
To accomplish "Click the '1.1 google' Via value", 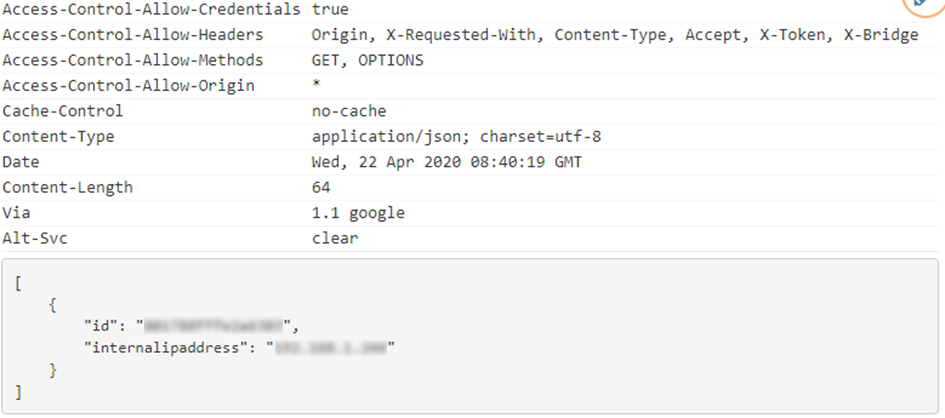I will (359, 212).
